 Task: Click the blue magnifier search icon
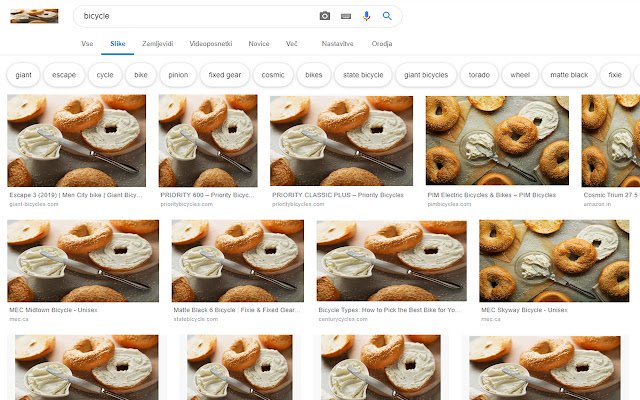387,16
